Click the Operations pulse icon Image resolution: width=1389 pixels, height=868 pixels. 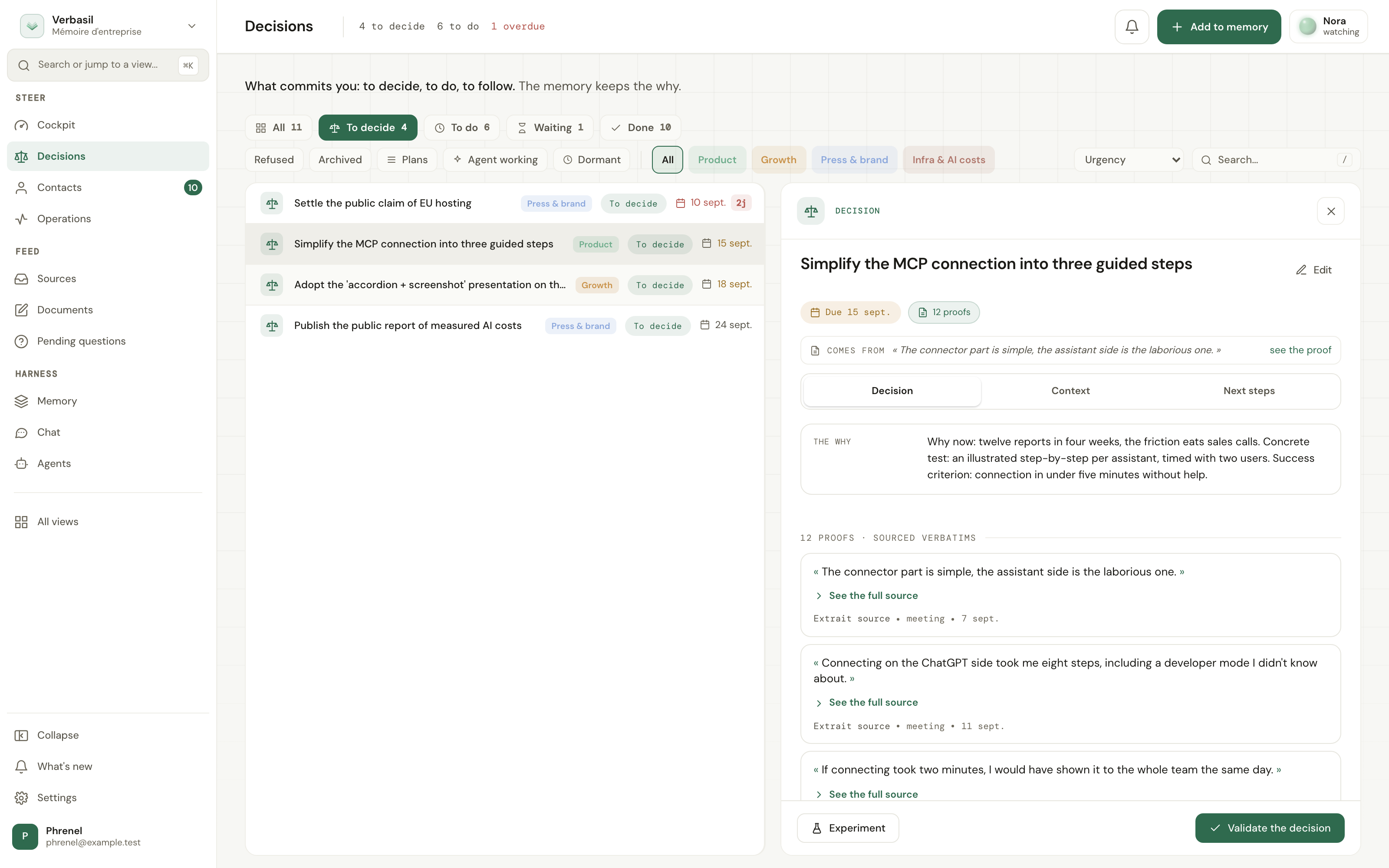(x=21, y=219)
